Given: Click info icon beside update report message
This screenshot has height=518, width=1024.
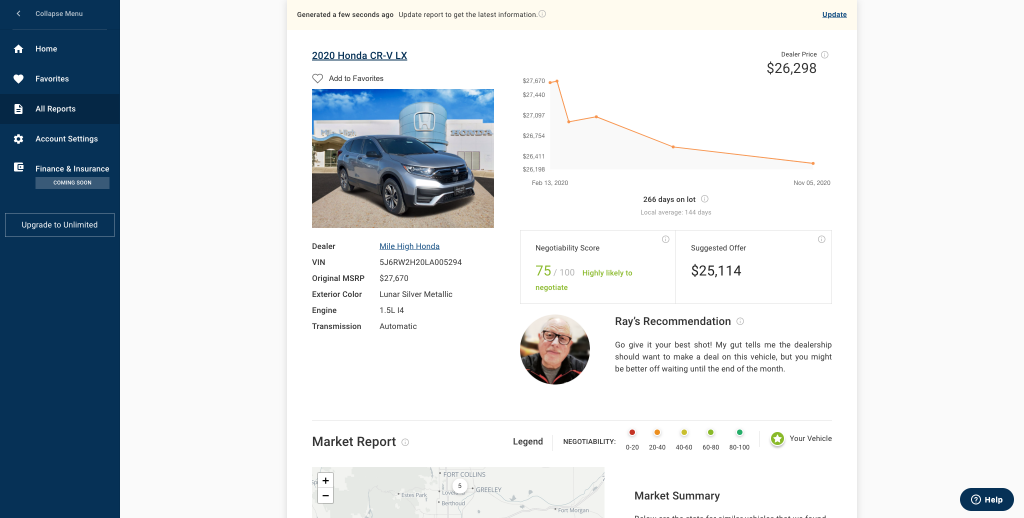Looking at the screenshot, I should tap(542, 14).
